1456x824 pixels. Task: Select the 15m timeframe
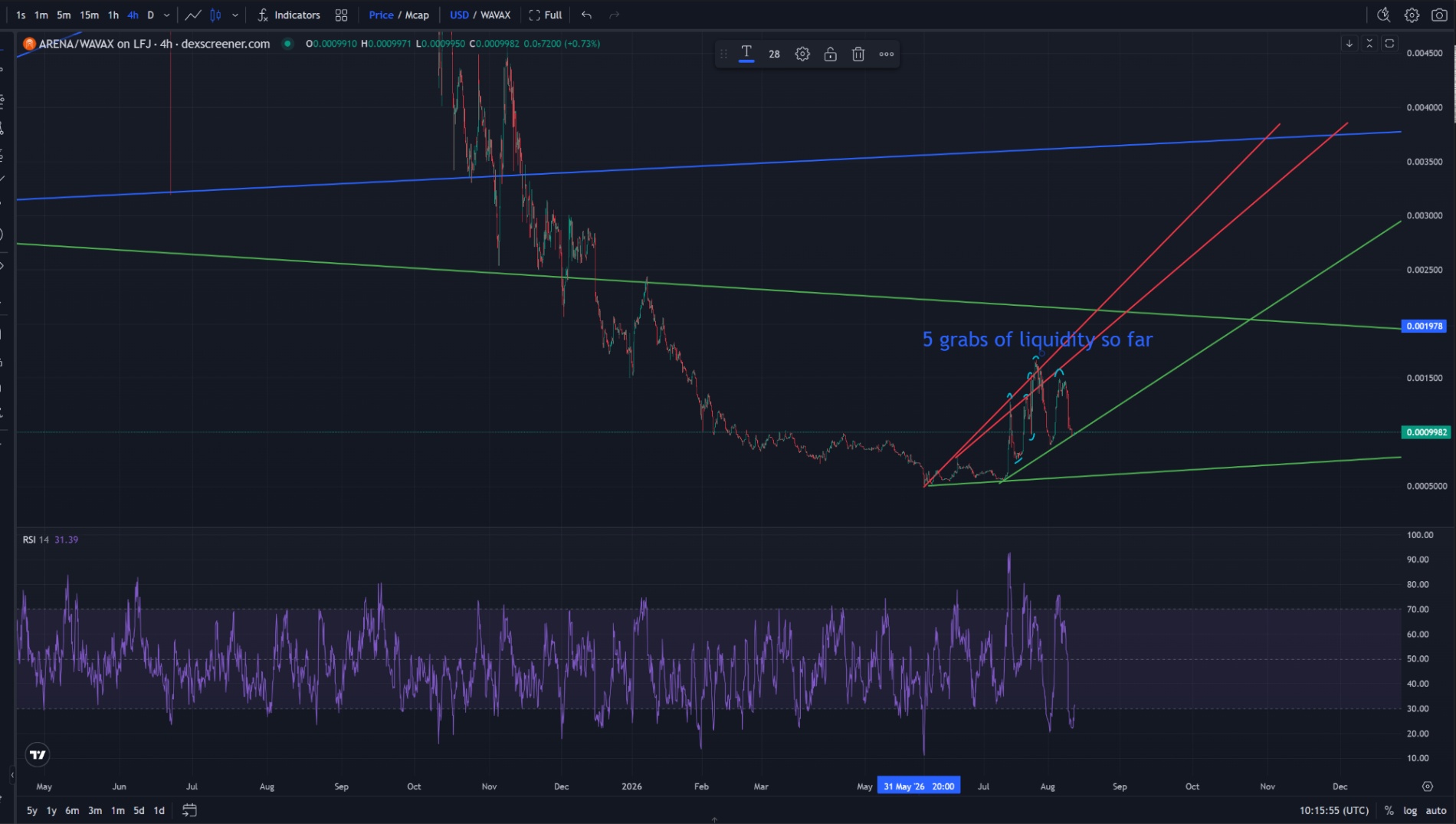pyautogui.click(x=90, y=15)
